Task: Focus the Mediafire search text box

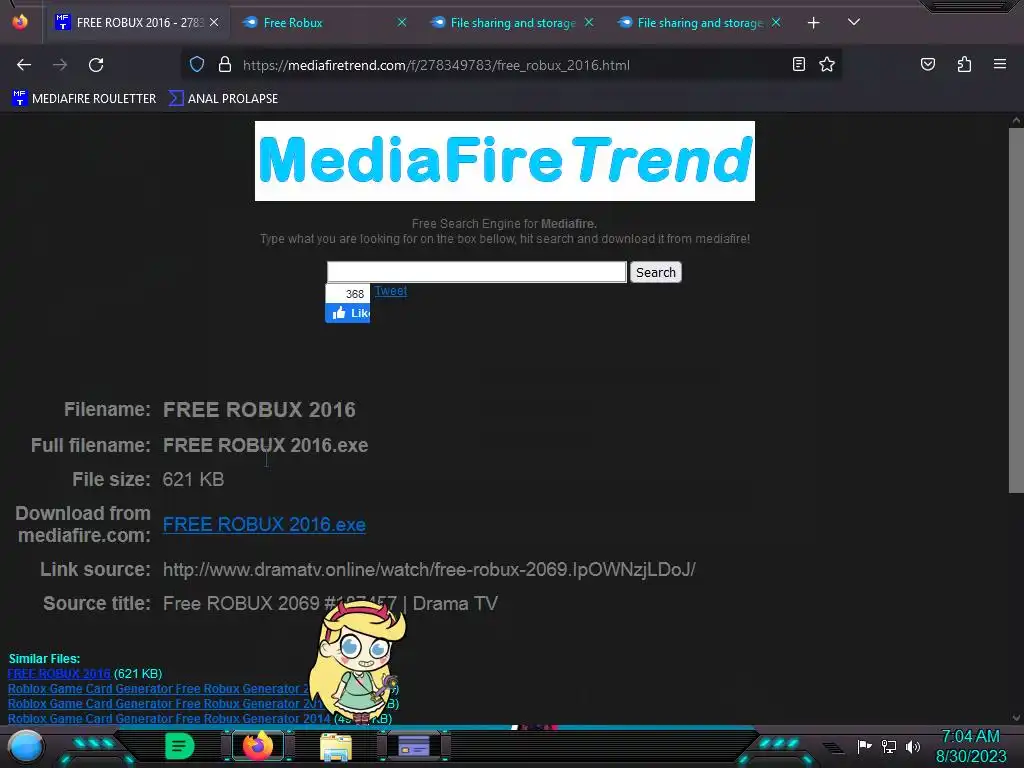Action: pos(477,272)
